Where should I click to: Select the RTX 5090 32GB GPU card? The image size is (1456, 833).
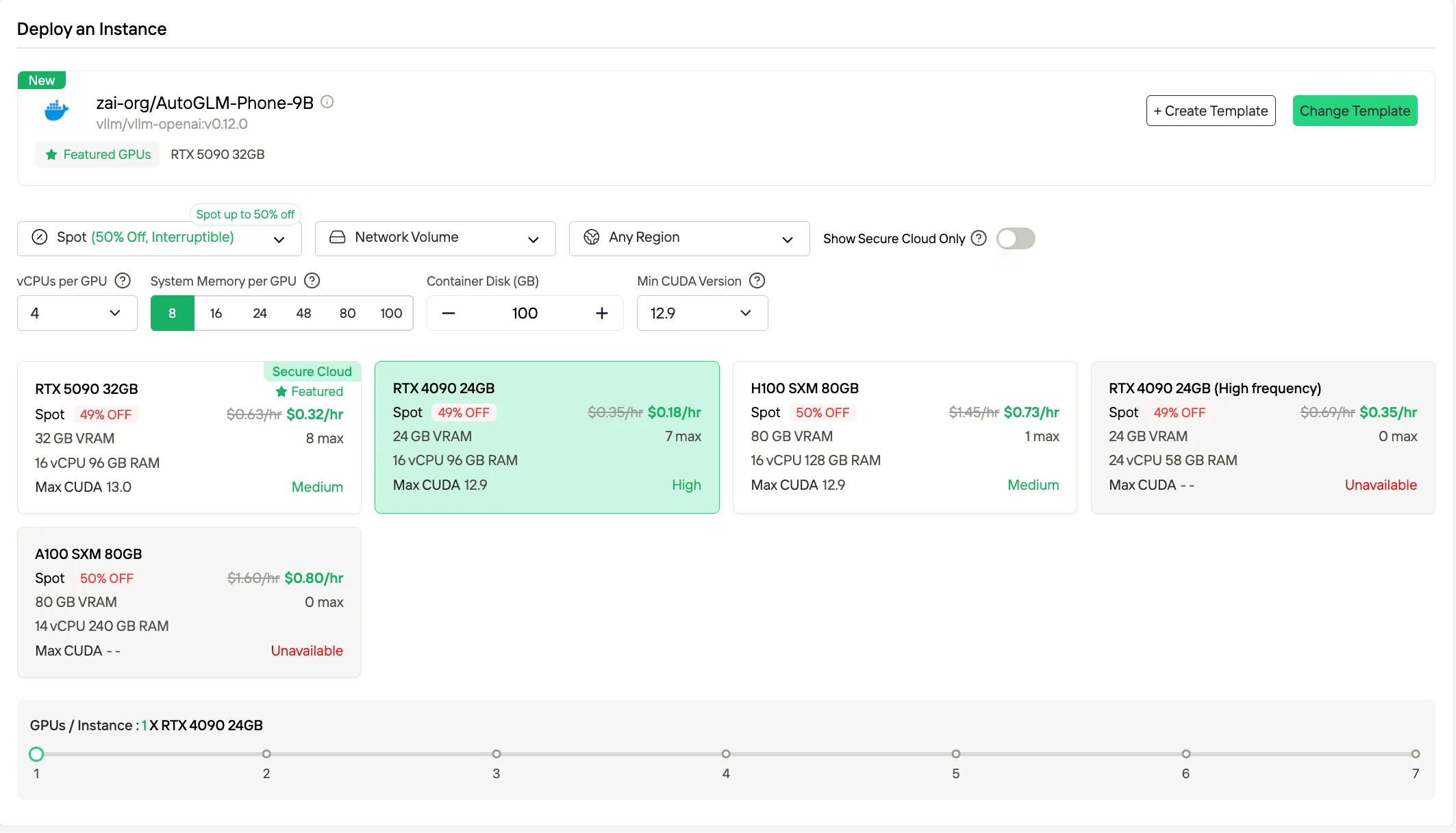[x=189, y=437]
